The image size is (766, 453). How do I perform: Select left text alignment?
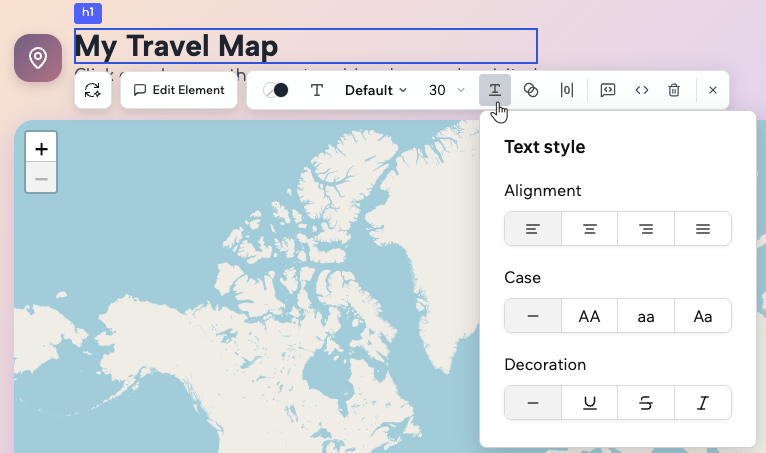[533, 229]
